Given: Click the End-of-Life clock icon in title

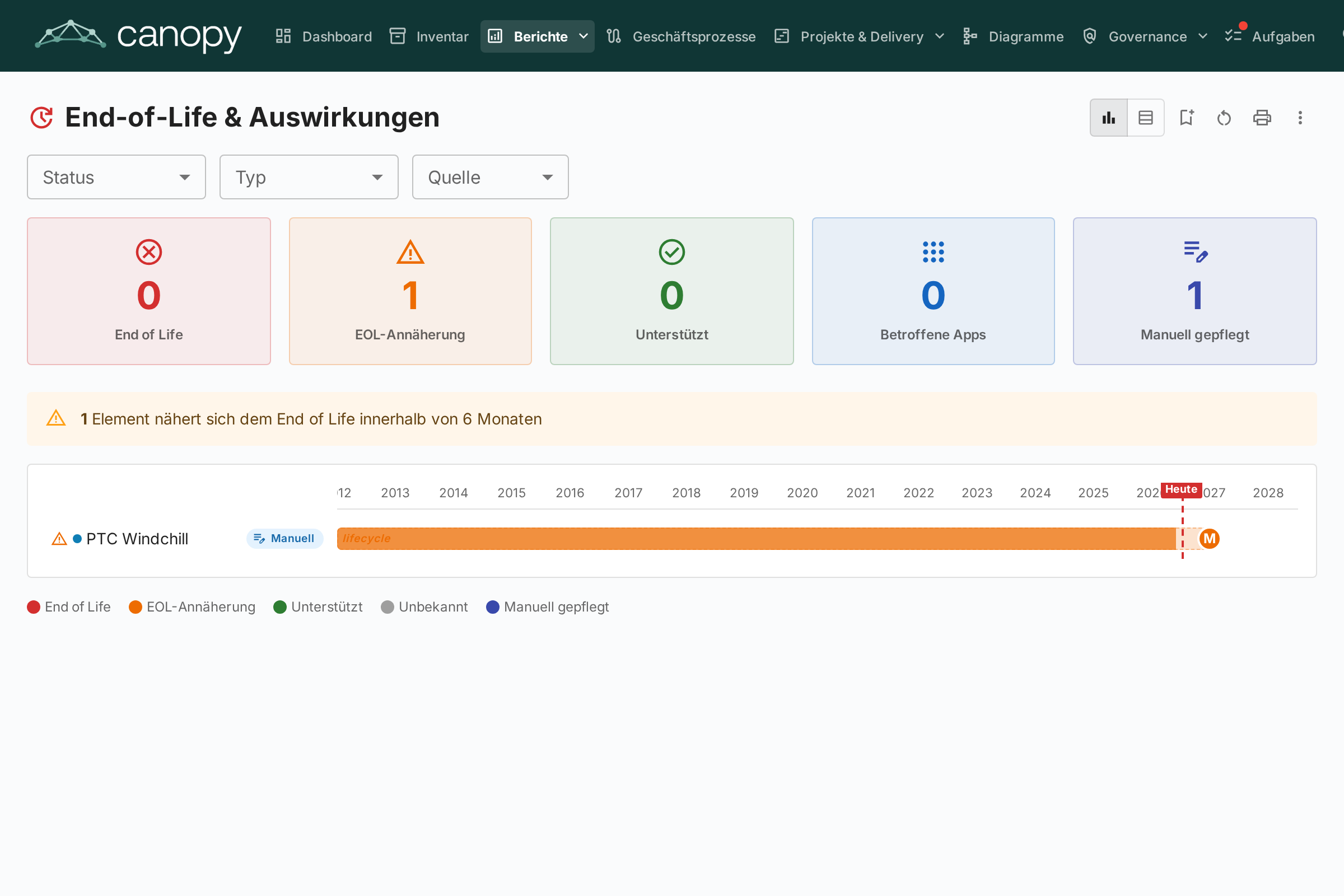Looking at the screenshot, I should (41, 118).
